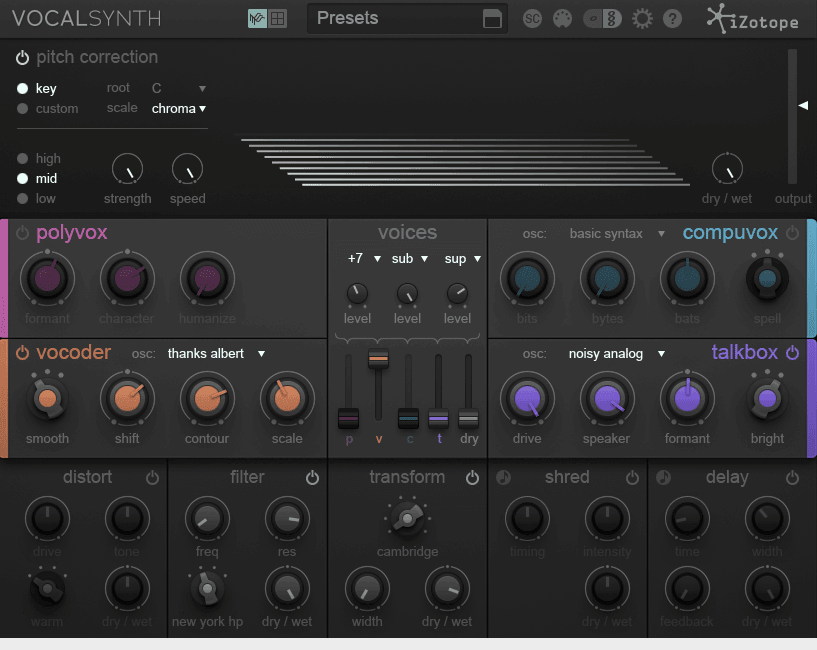Enable the polyvox module power
Viewport: 817px width, 650px height.
pos(22,233)
